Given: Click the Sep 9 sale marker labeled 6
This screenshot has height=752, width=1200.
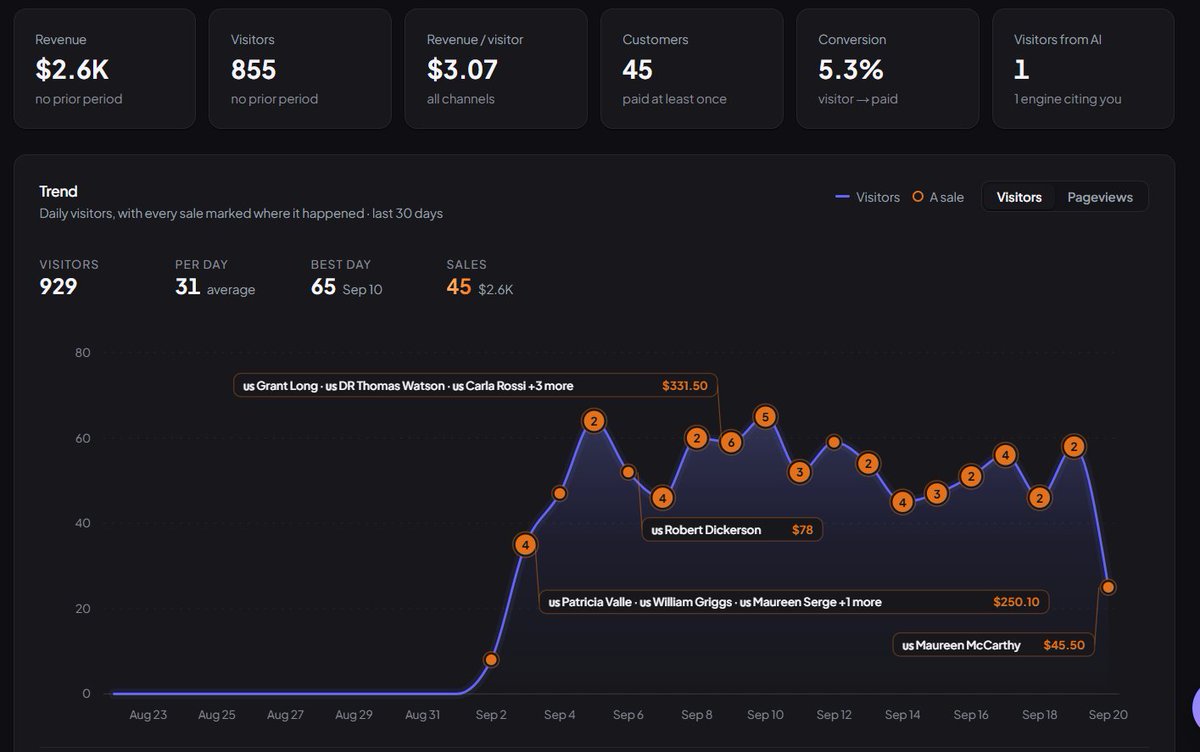Looking at the screenshot, I should [731, 442].
